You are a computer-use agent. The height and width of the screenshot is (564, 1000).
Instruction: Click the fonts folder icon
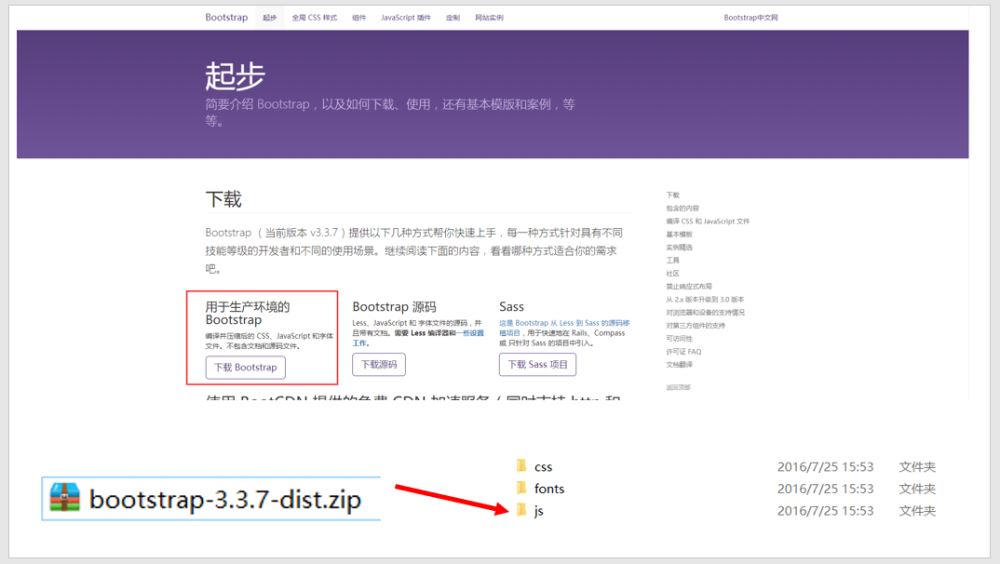522,488
